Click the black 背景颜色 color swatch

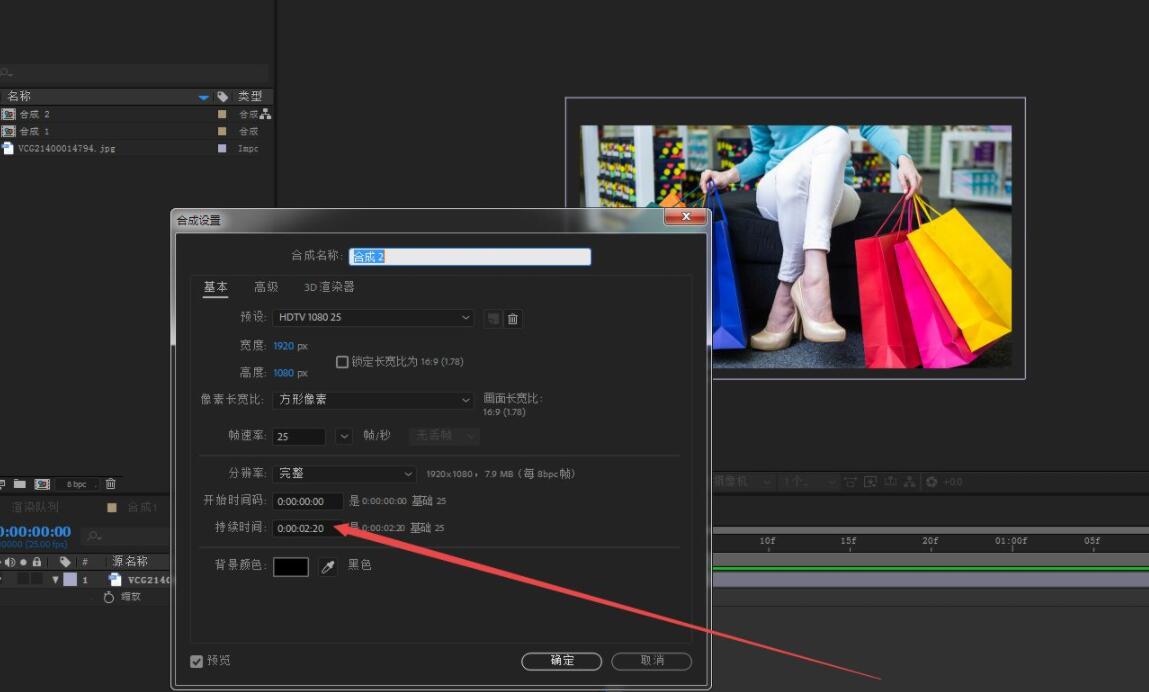(291, 566)
